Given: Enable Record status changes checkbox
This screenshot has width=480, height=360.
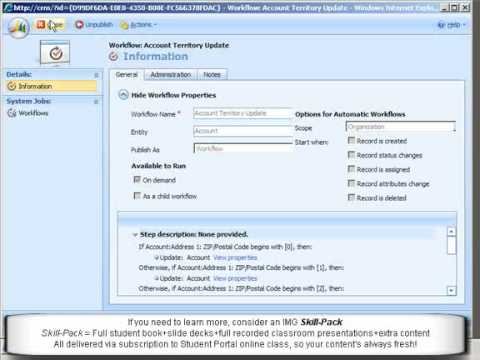Looking at the screenshot, I should [x=351, y=155].
